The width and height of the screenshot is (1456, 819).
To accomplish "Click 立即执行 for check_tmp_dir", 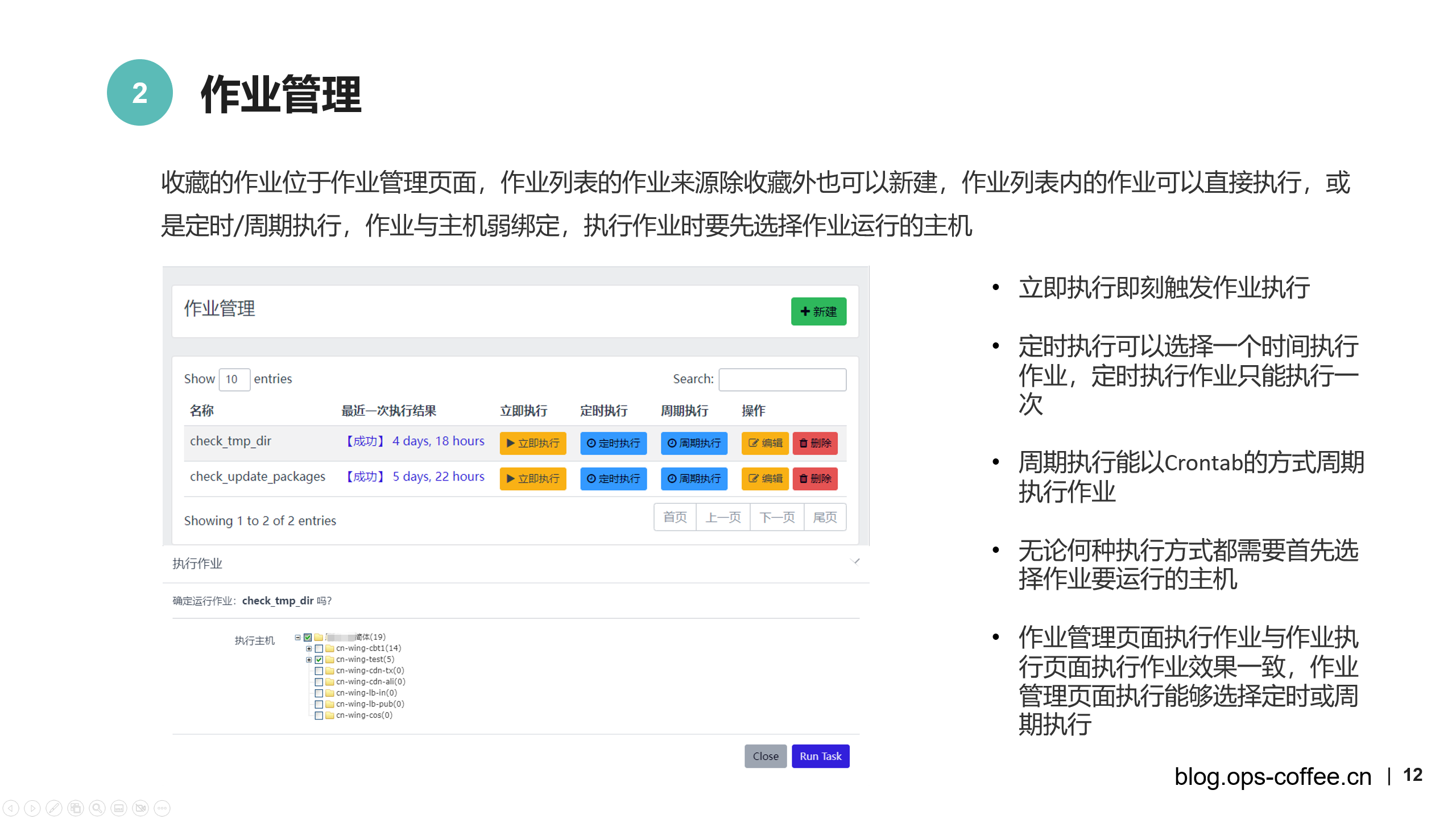I will 532,443.
